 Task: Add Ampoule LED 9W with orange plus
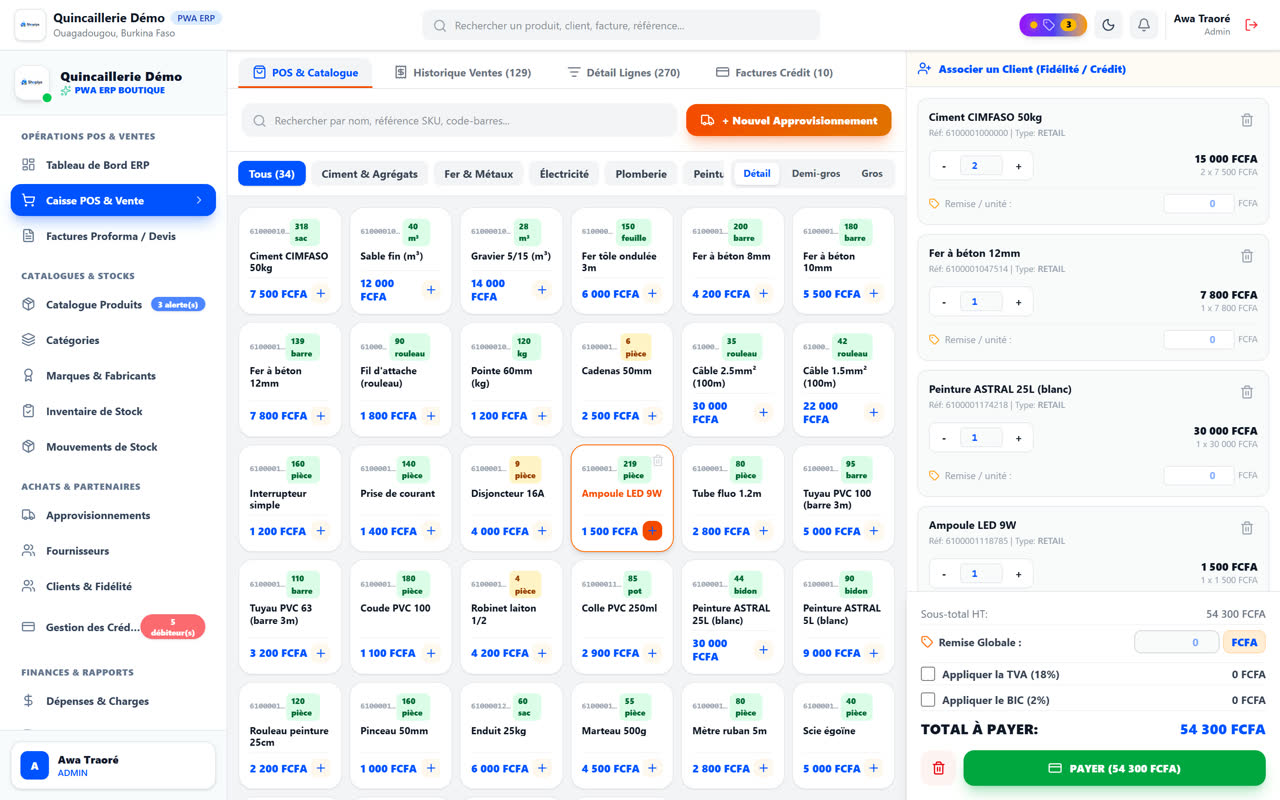pyautogui.click(x=652, y=531)
